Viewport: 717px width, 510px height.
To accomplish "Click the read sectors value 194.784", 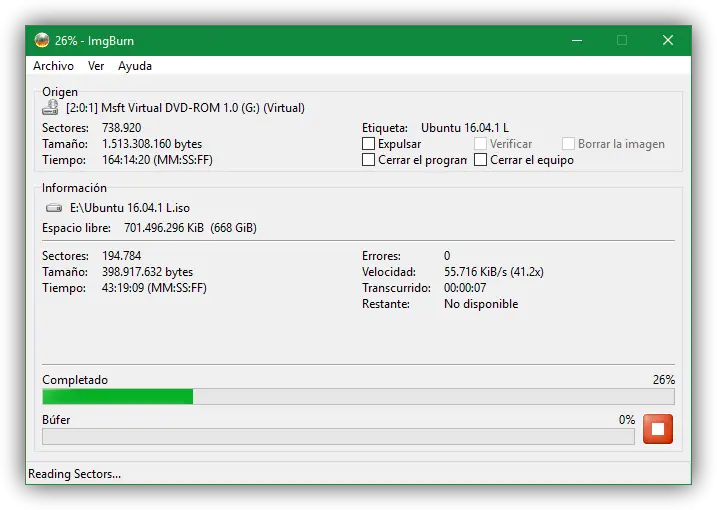I will point(122,256).
